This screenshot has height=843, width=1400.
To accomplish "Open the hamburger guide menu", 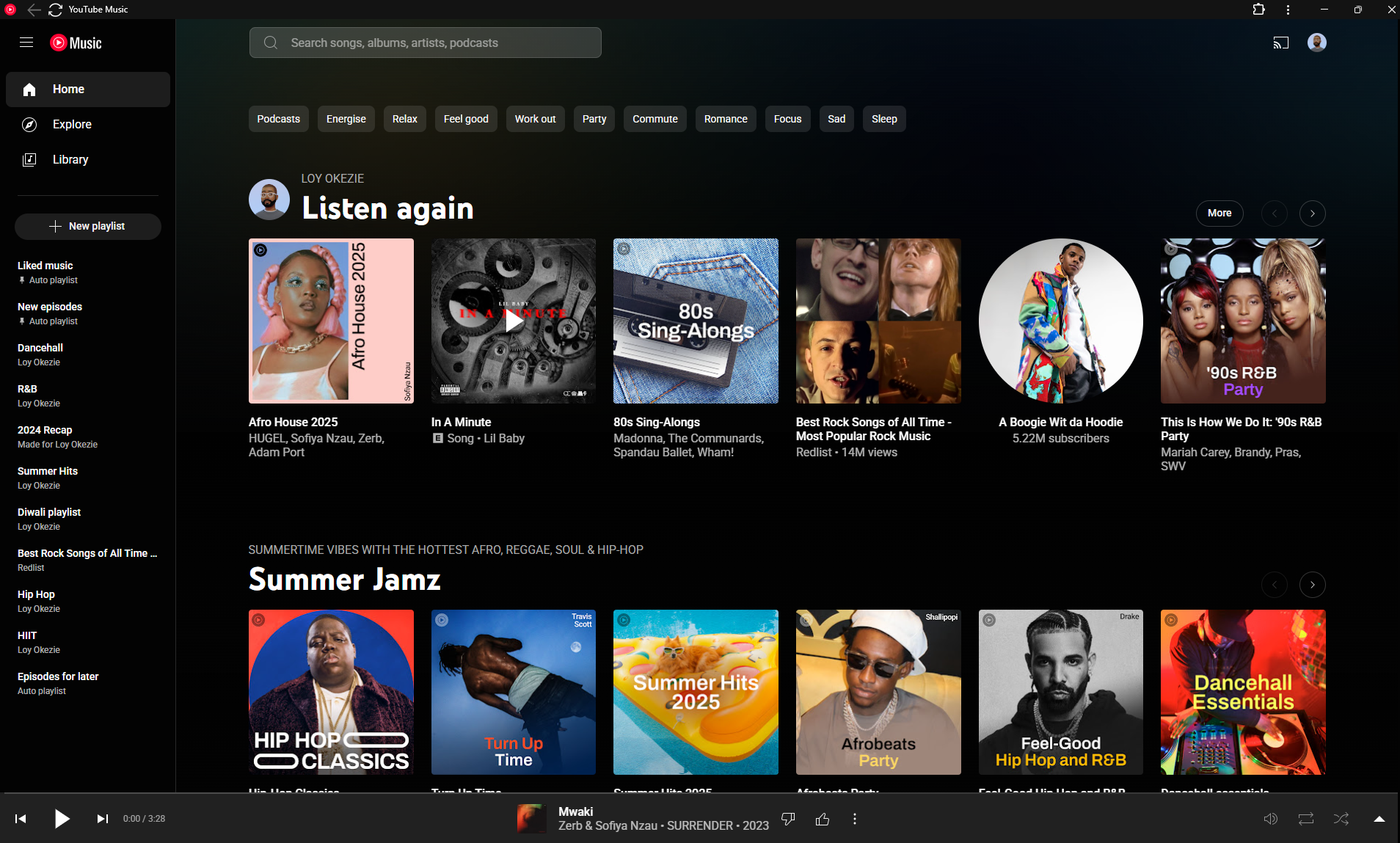I will tap(26, 43).
